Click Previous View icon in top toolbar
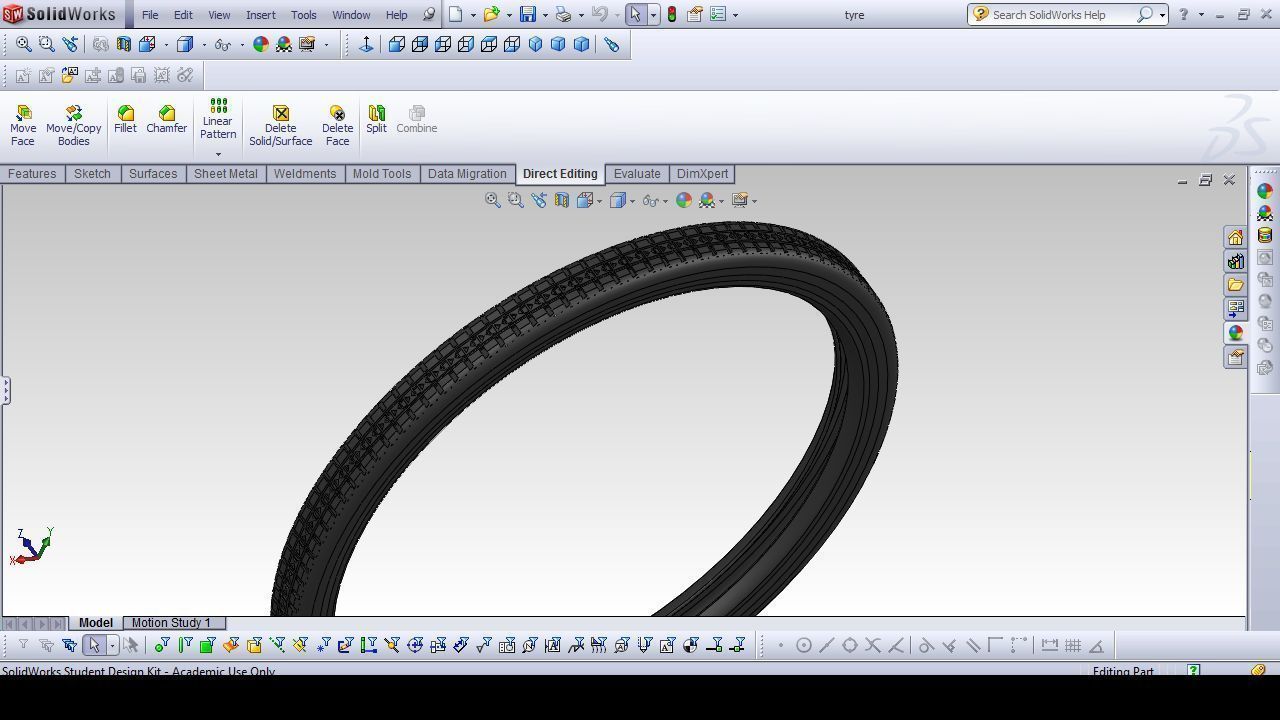This screenshot has width=1280, height=720. coord(69,44)
